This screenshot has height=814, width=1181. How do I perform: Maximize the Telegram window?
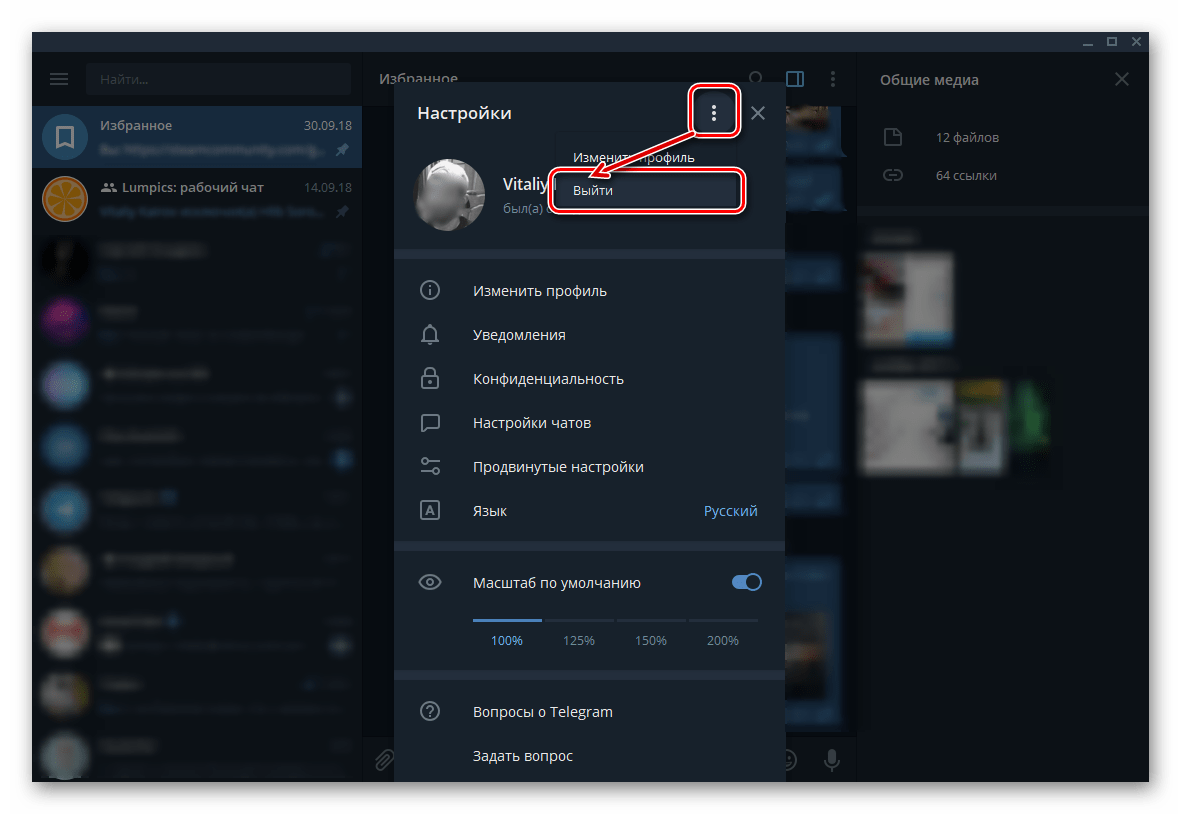(x=1112, y=42)
